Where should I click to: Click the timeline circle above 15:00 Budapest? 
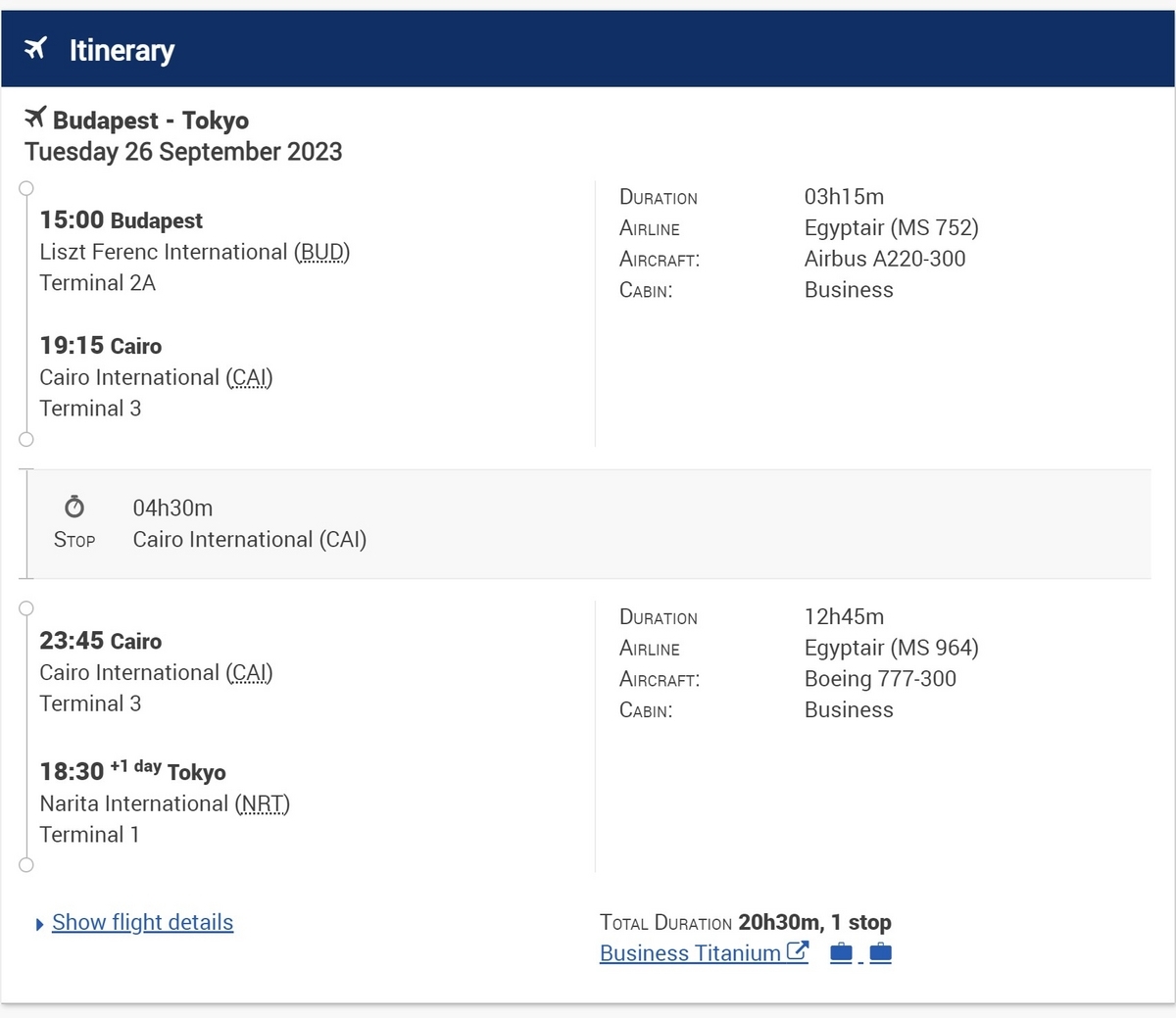pyautogui.click(x=26, y=188)
